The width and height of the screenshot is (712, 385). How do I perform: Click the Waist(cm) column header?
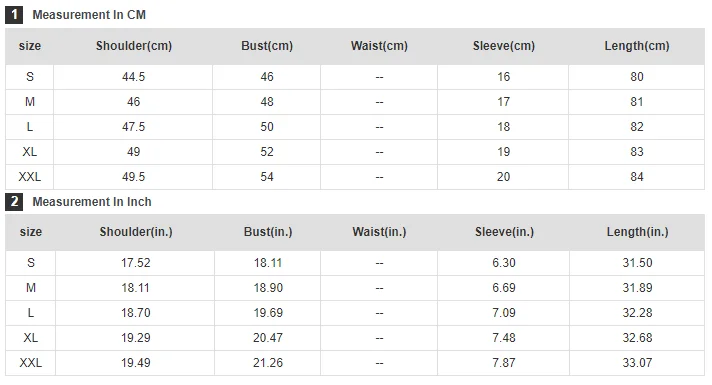point(379,46)
